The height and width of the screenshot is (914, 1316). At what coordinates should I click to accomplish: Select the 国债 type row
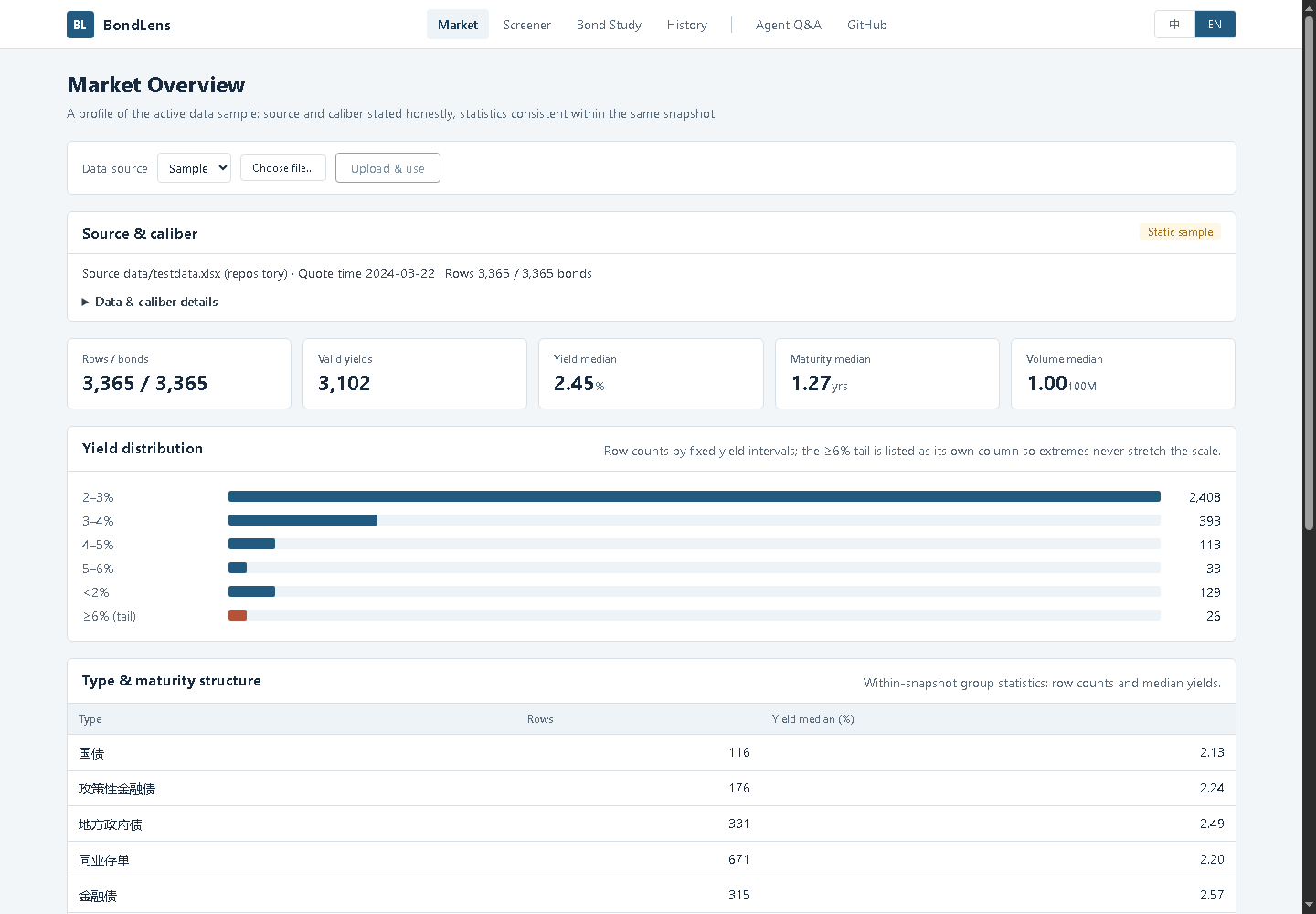pos(652,752)
